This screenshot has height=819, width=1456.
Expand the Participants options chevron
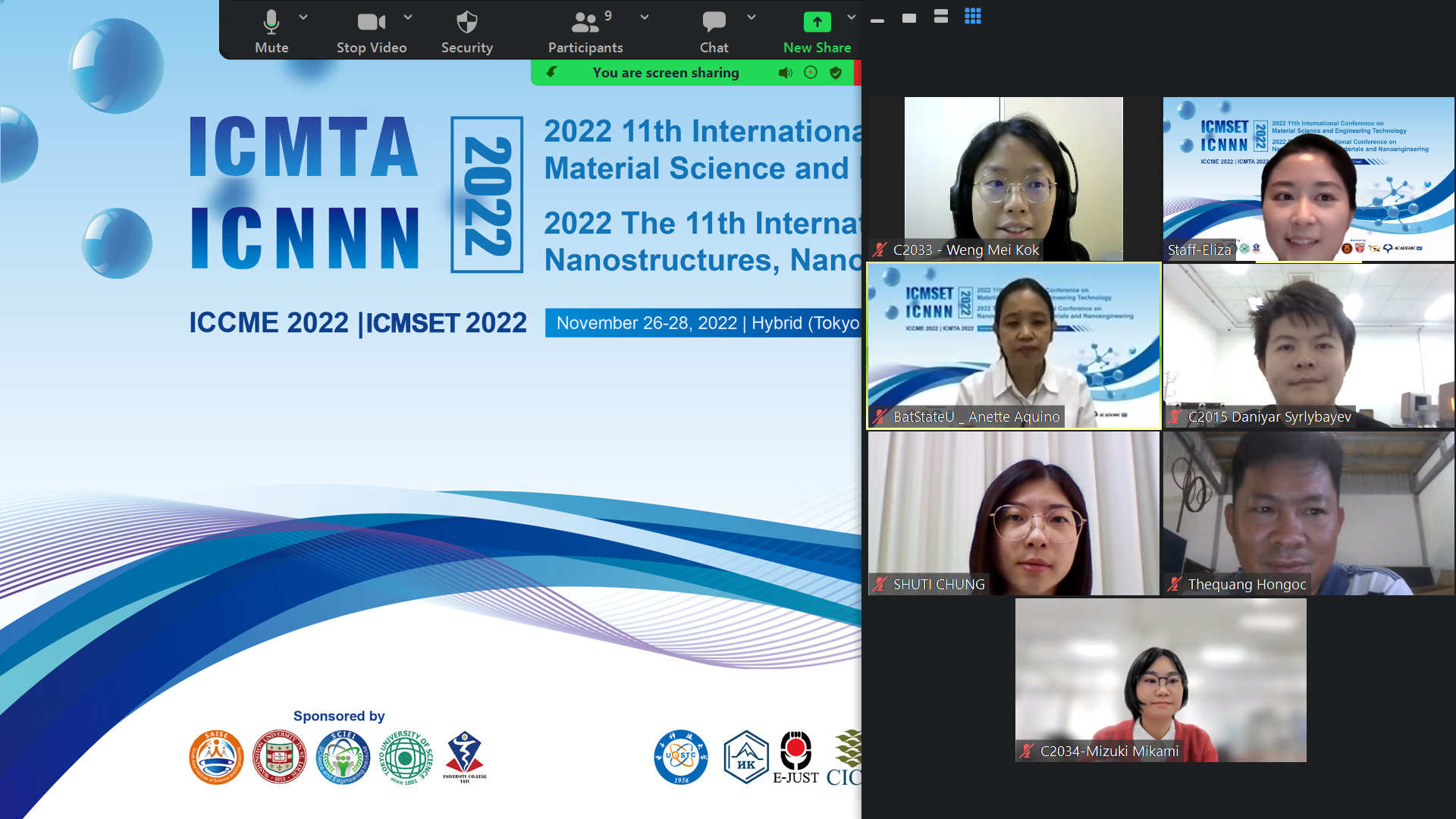pyautogui.click(x=645, y=17)
